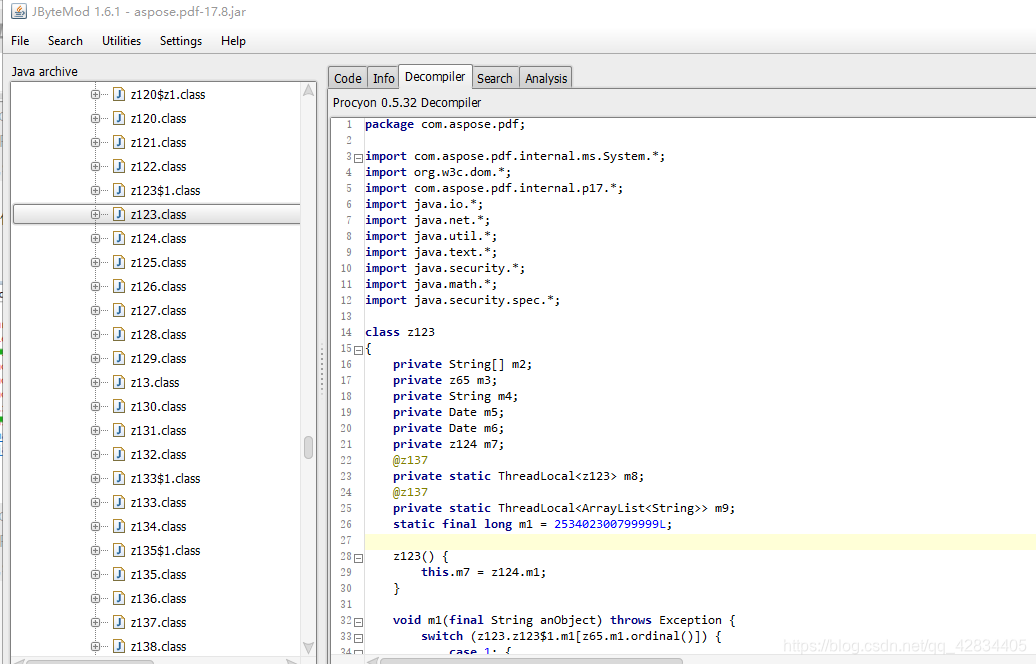Click the z138.class file icon
Image resolution: width=1036 pixels, height=664 pixels.
119,646
